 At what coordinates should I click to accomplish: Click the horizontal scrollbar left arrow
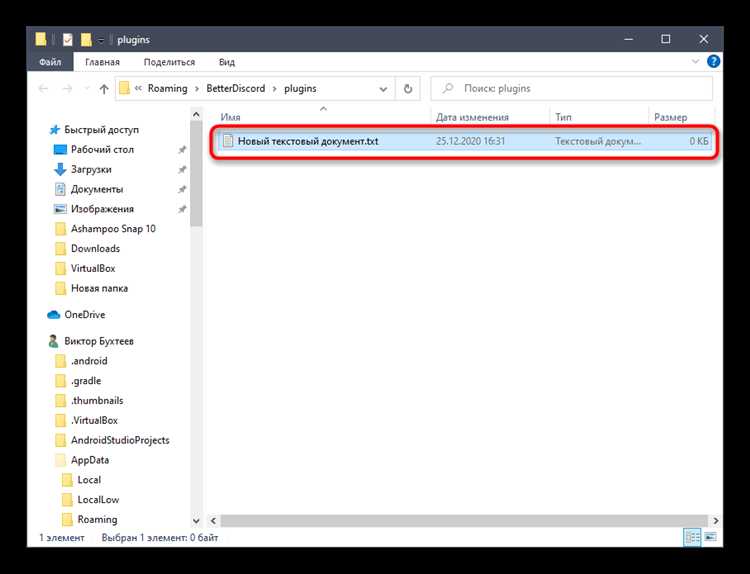213,520
